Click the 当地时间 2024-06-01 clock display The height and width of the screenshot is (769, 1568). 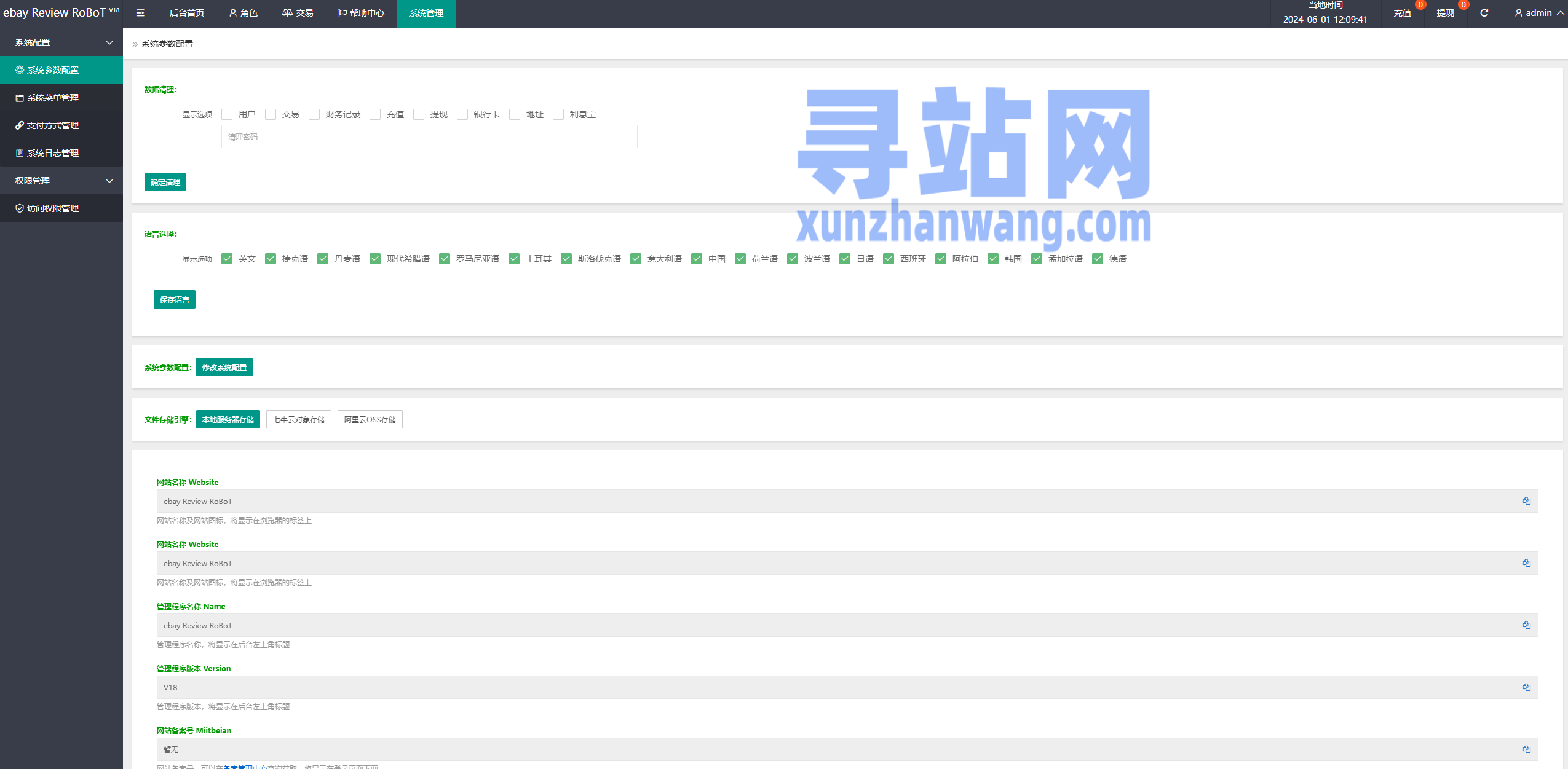click(1325, 13)
